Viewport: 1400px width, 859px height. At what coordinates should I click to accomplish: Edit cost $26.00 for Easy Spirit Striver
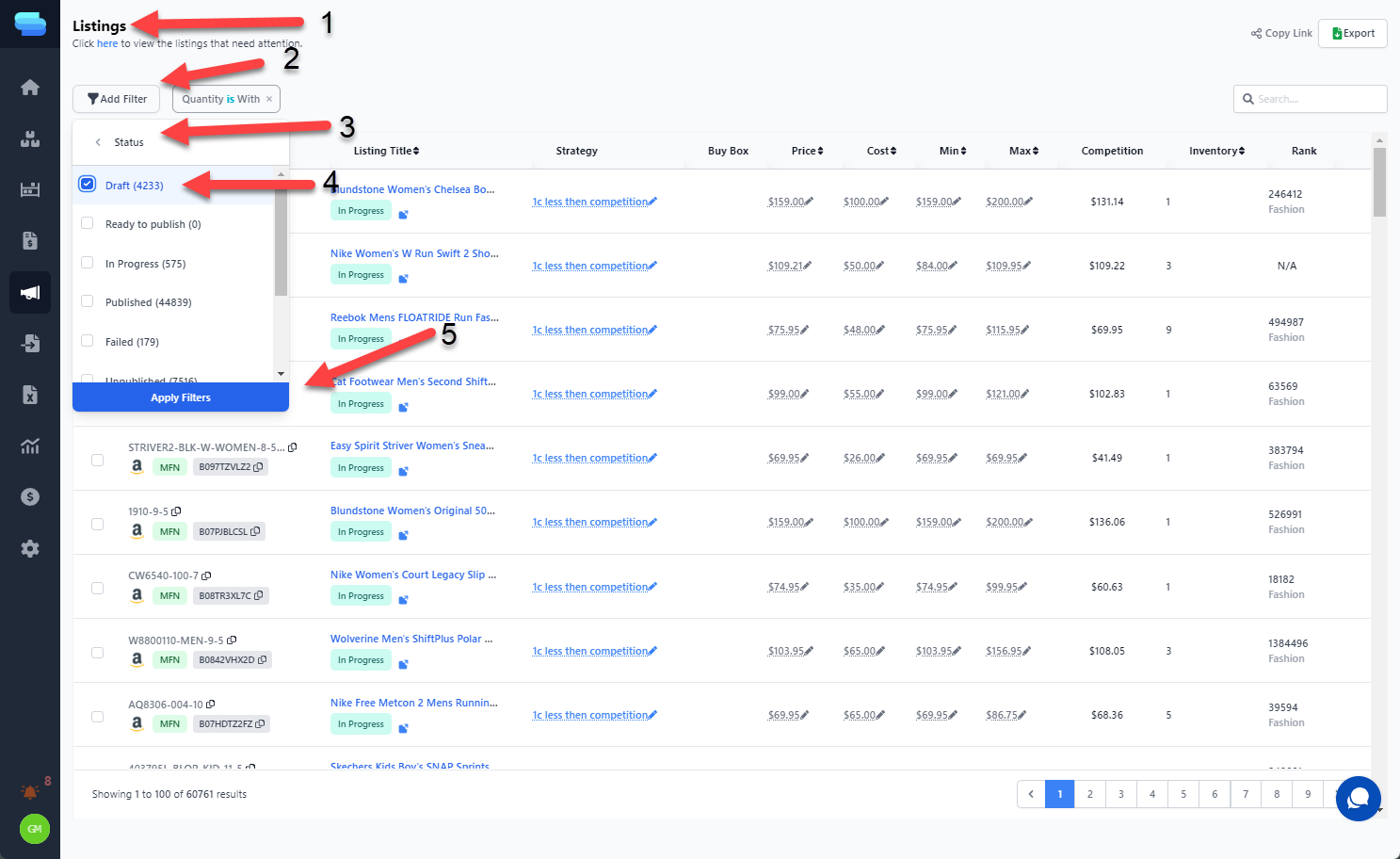pyautogui.click(x=880, y=458)
